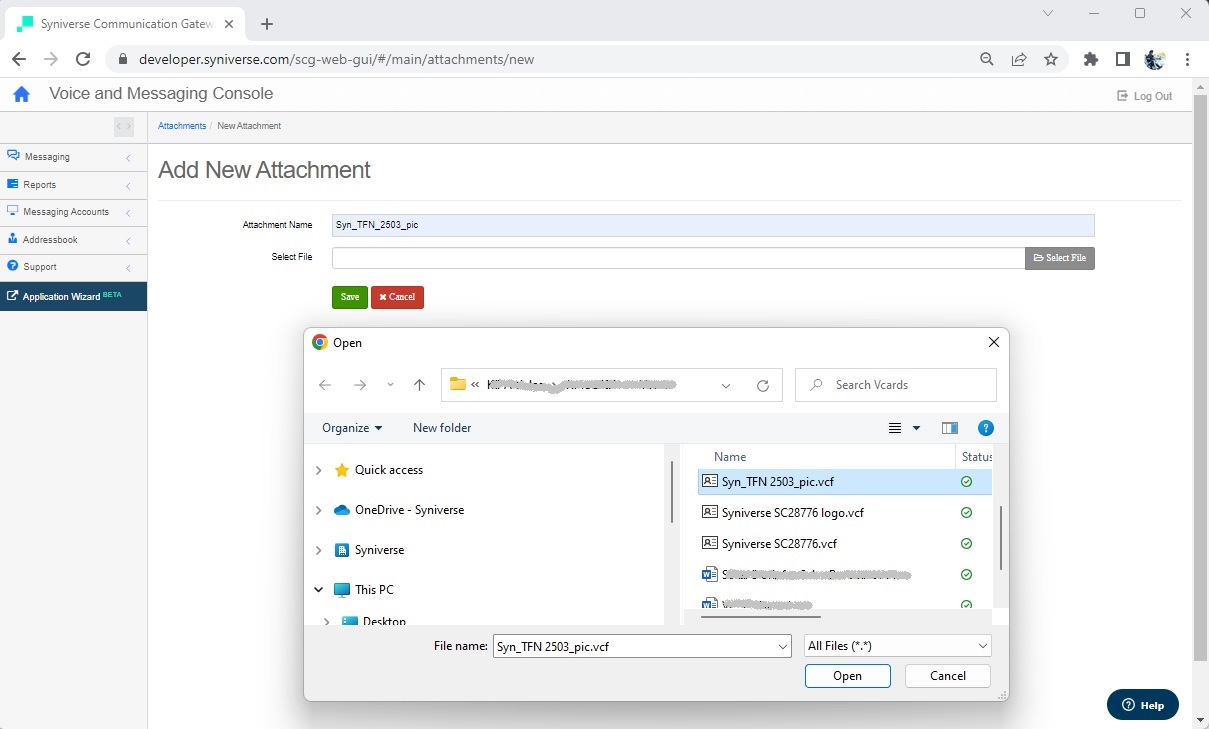Switch to the Syniverse Communication Gateway tab
This screenshot has height=729, width=1209.
point(124,24)
